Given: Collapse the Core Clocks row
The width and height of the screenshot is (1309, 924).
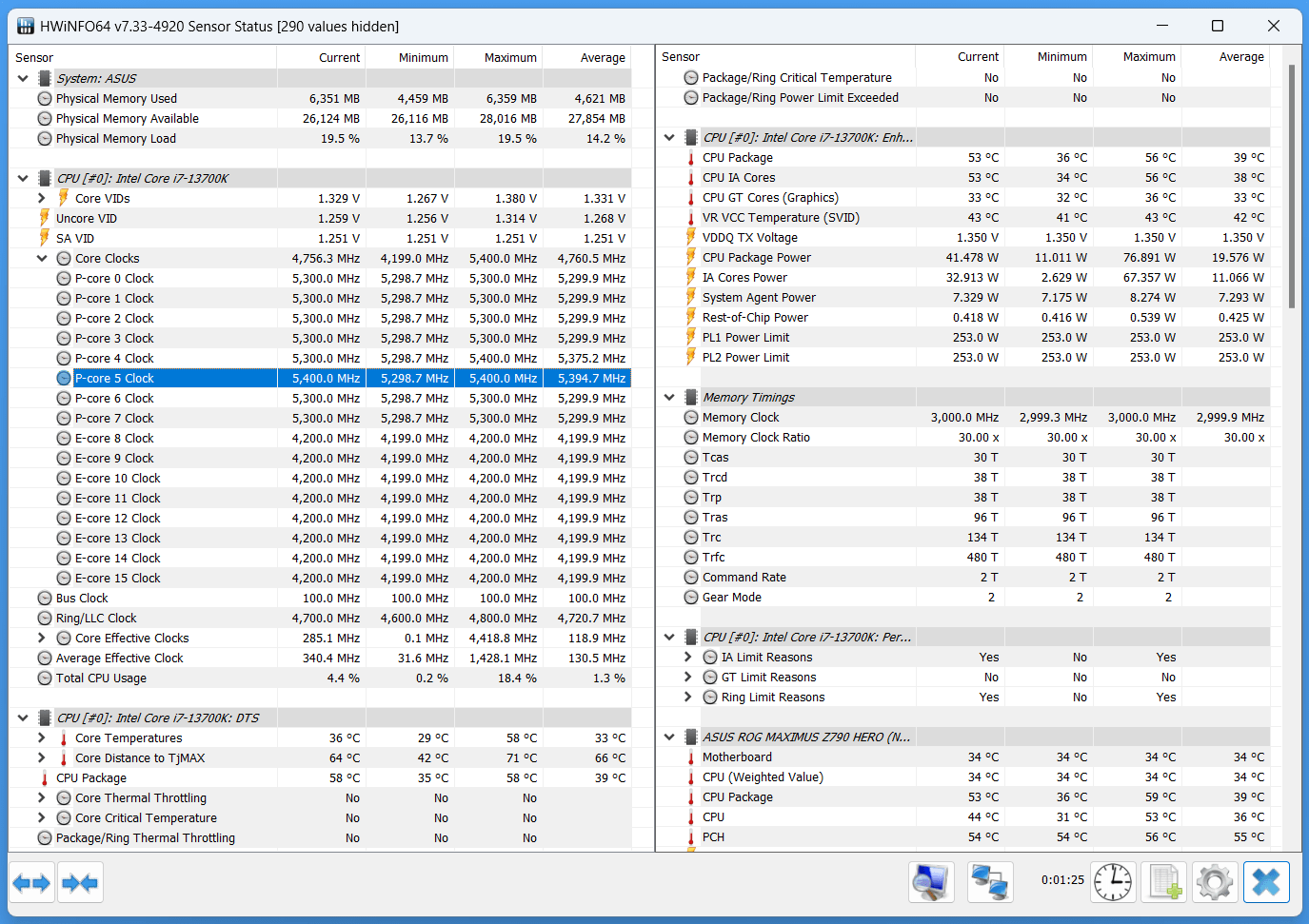Looking at the screenshot, I should click(42, 258).
